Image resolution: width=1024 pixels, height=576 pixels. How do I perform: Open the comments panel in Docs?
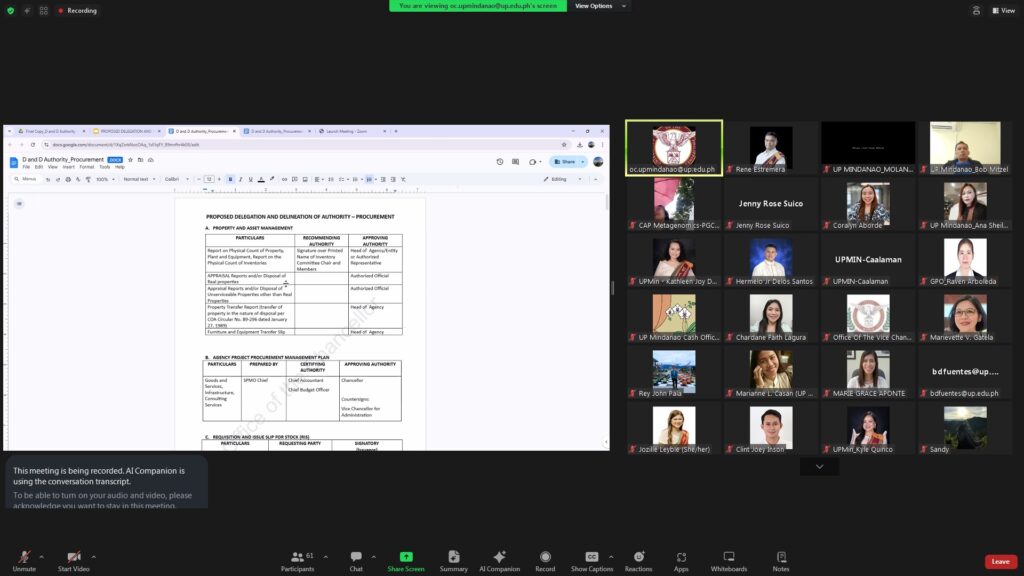[516, 162]
